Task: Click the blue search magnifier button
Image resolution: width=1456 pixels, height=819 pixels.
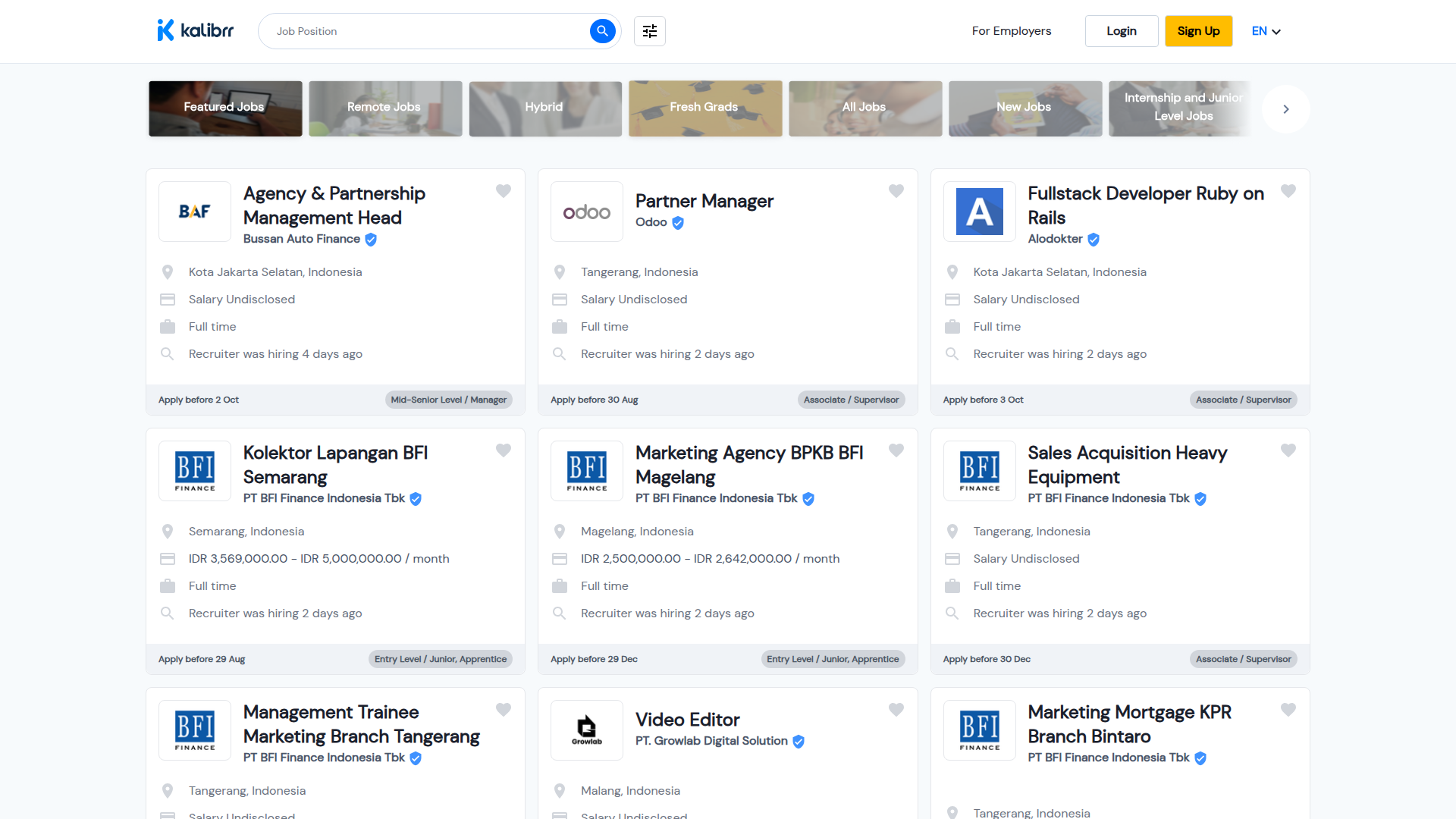Action: [602, 31]
